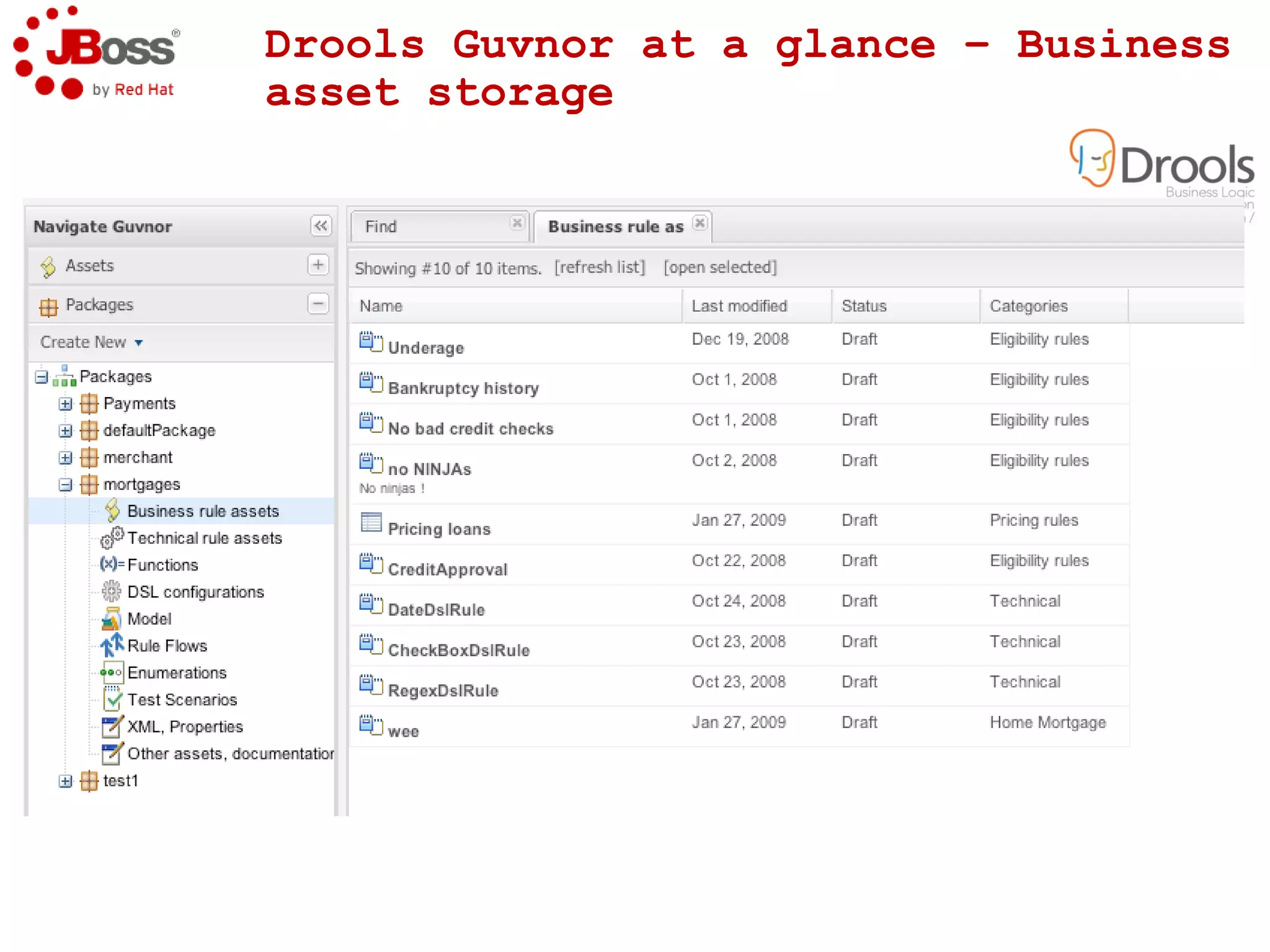Collapse the Packages section with minus
The width and height of the screenshot is (1270, 952).
point(318,304)
